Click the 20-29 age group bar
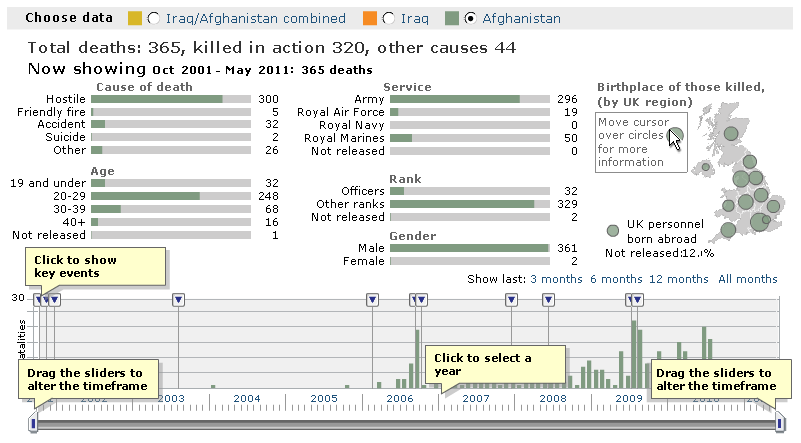Image resolution: width=801 pixels, height=443 pixels. tap(171, 196)
